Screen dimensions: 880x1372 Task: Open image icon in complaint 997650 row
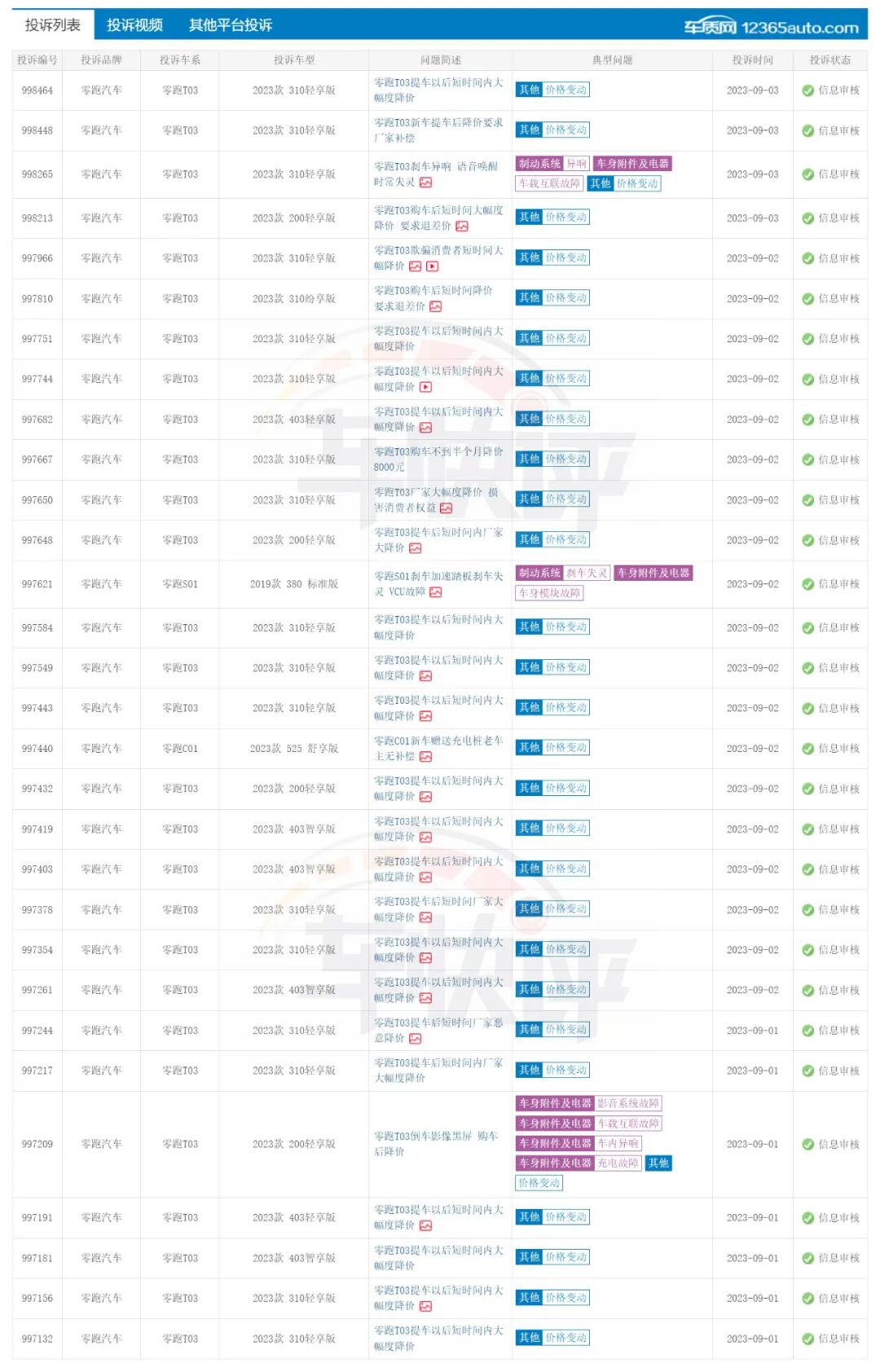pyautogui.click(x=446, y=508)
